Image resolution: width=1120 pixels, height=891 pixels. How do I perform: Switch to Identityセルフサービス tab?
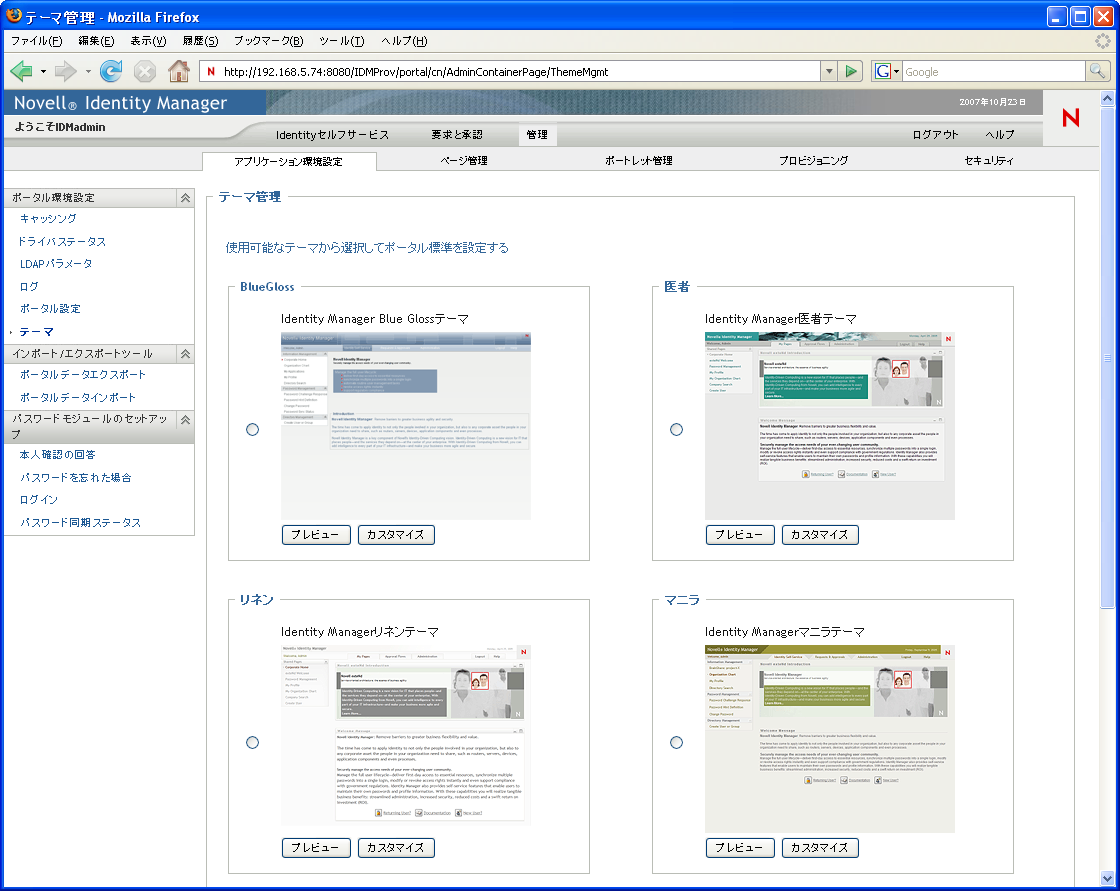pos(332,134)
